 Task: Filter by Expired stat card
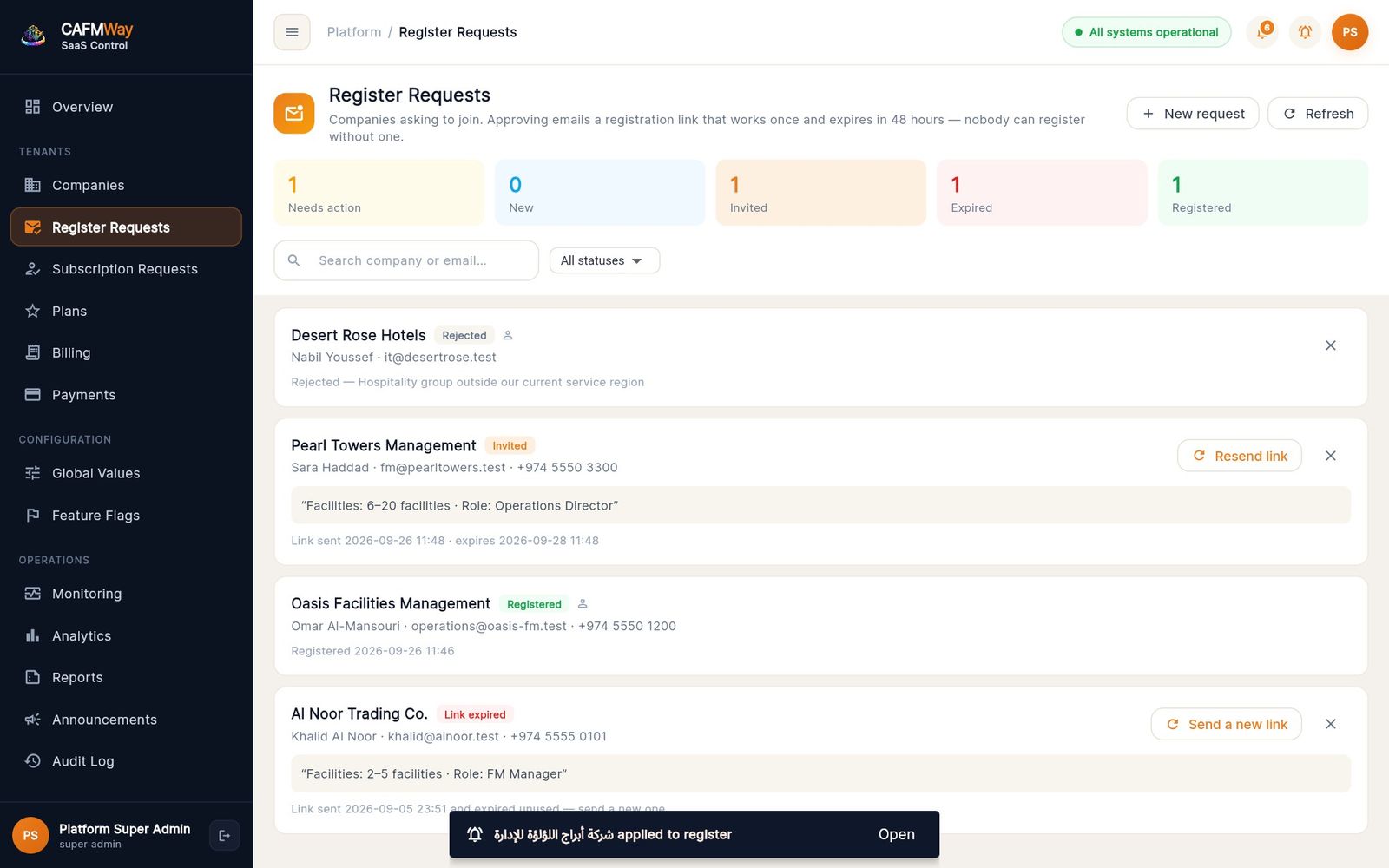point(1042,193)
